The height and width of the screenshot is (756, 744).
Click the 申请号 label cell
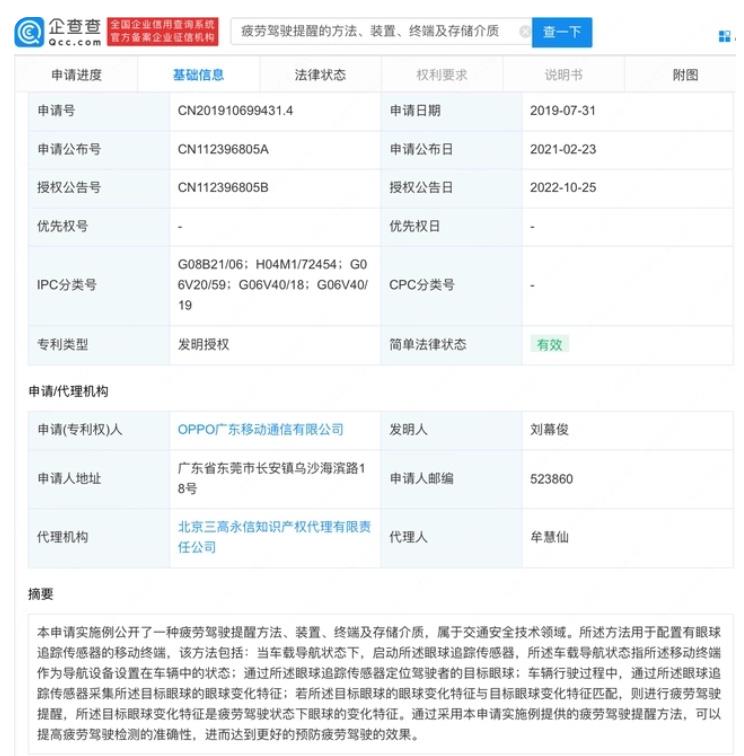tap(99, 111)
